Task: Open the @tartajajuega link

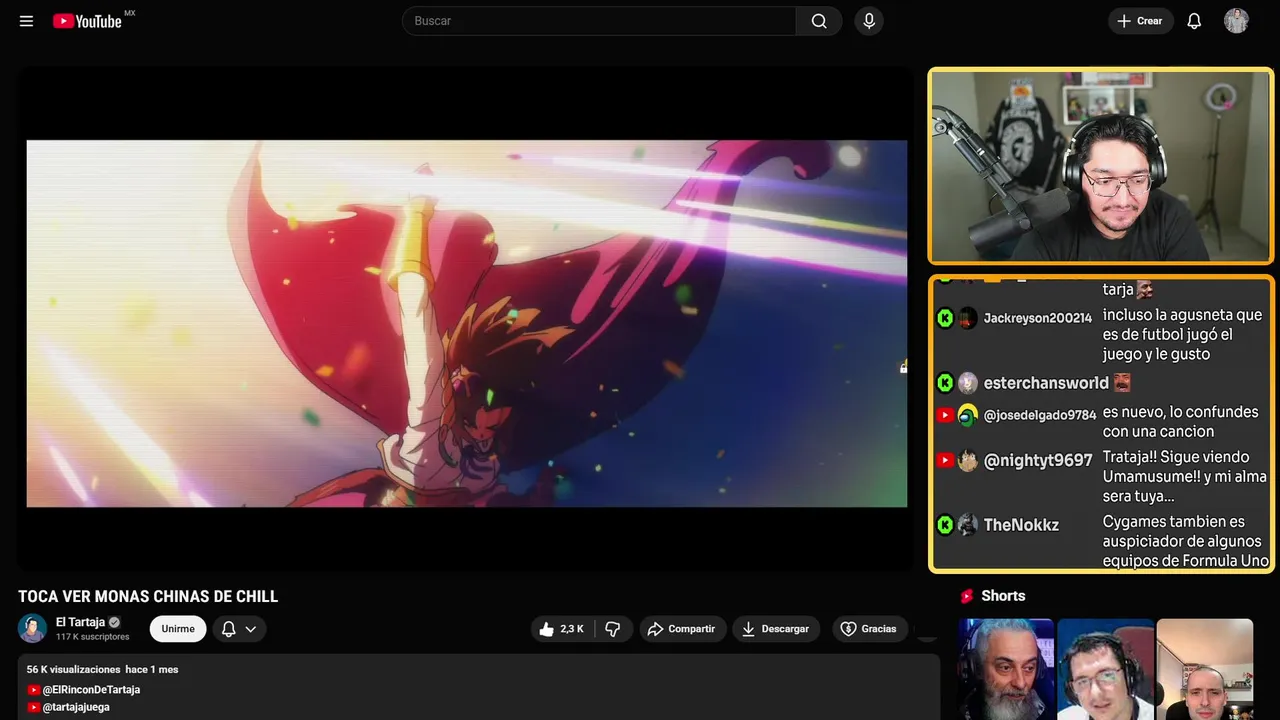Action: coord(76,707)
